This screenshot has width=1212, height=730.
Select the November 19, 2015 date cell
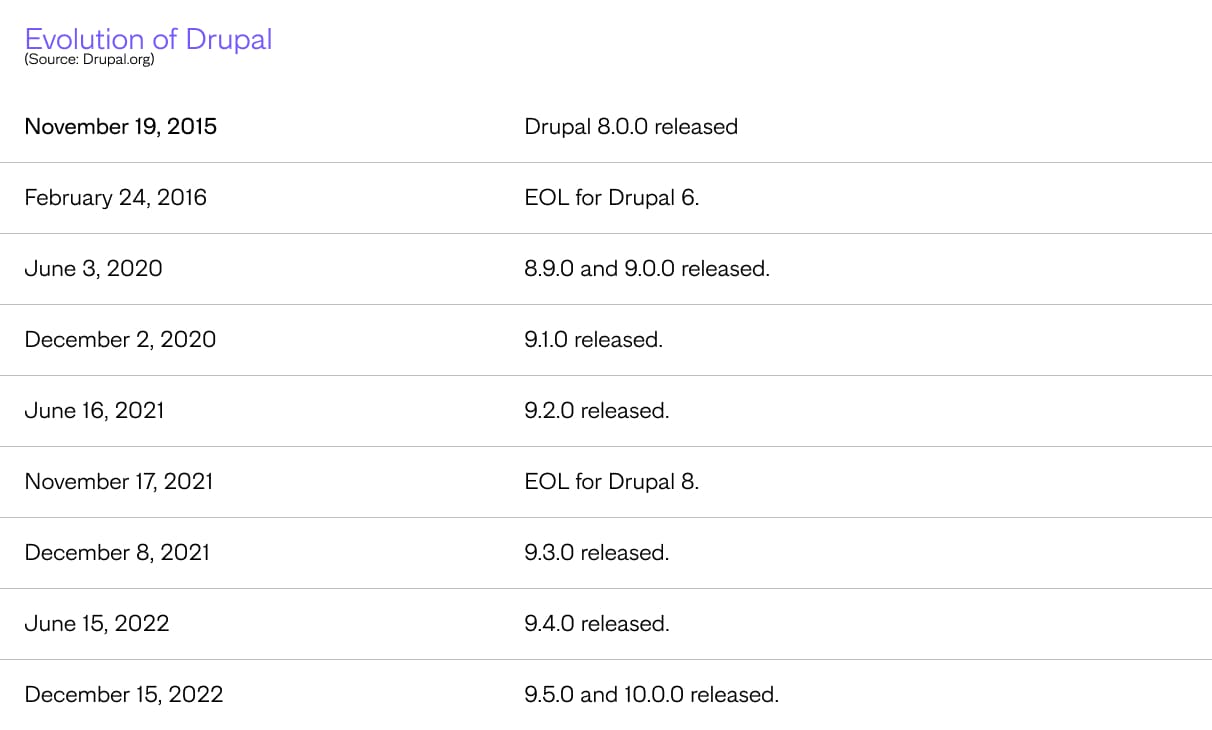coord(121,127)
